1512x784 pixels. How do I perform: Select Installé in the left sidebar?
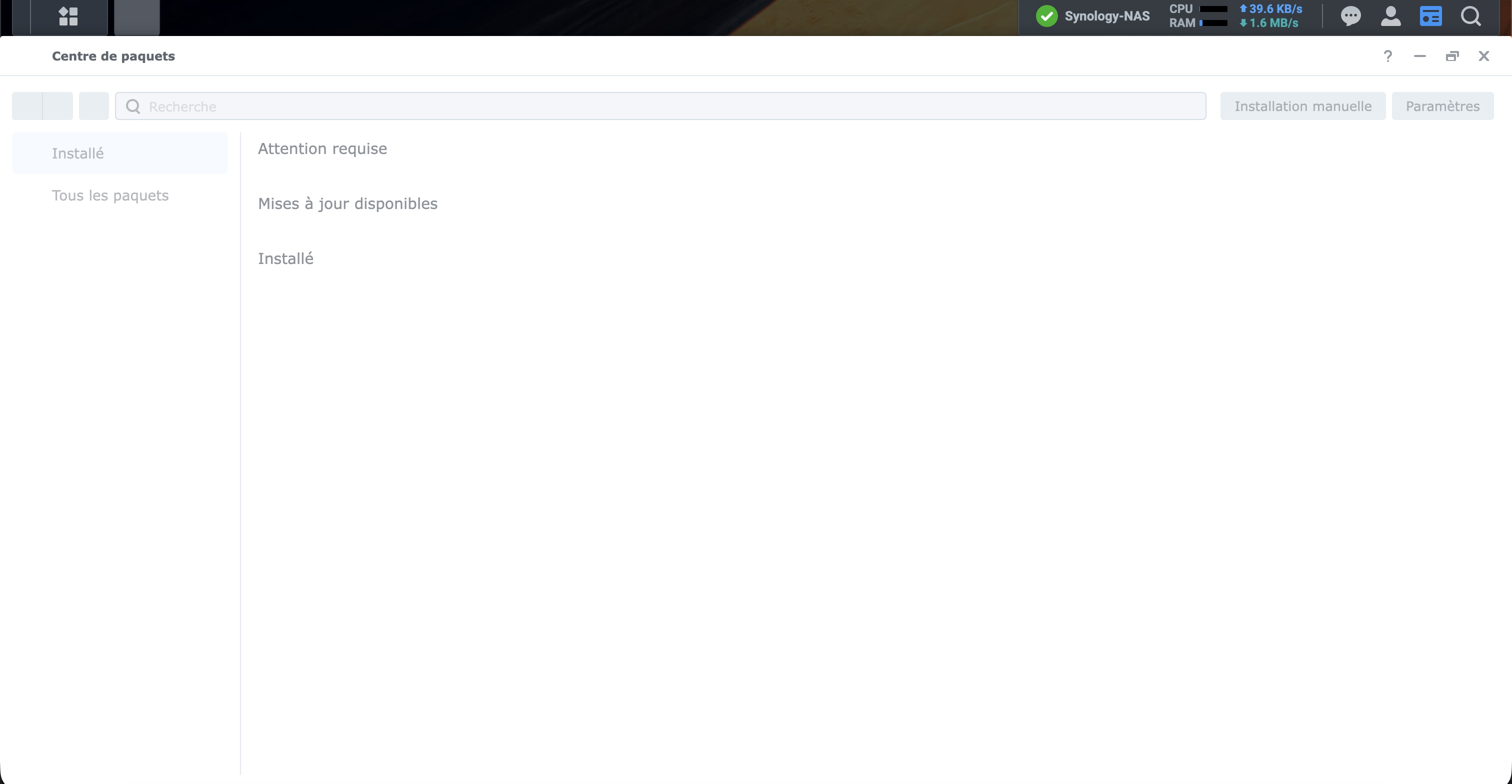pos(77,153)
